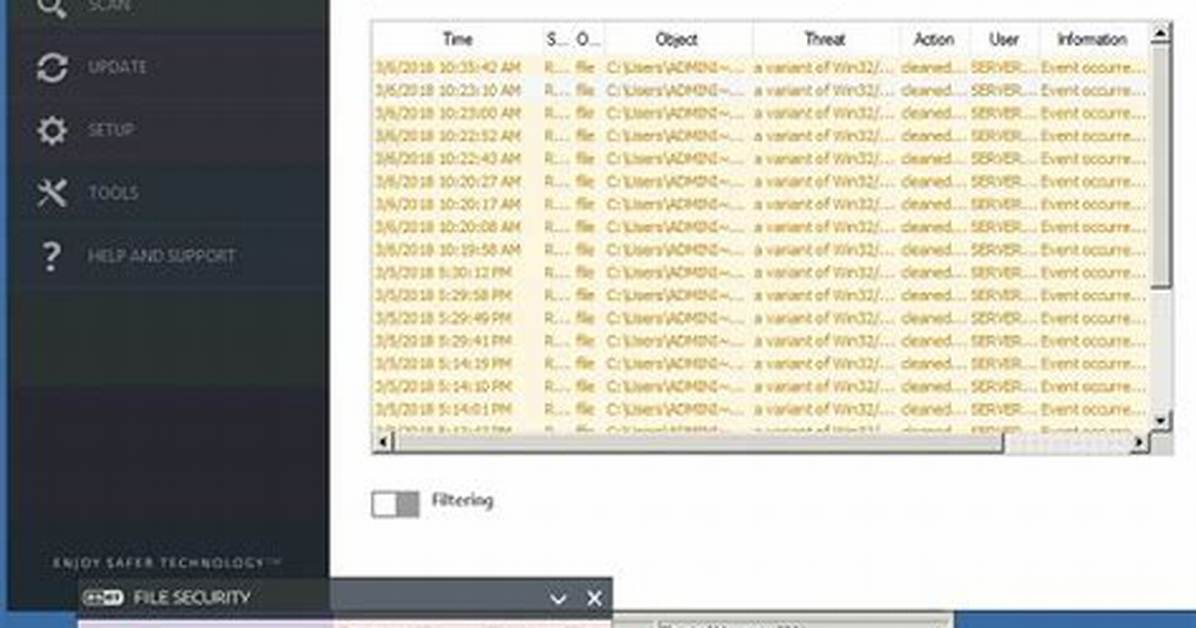Sort by the Object column header
The image size is (1196, 628).
[x=677, y=39]
